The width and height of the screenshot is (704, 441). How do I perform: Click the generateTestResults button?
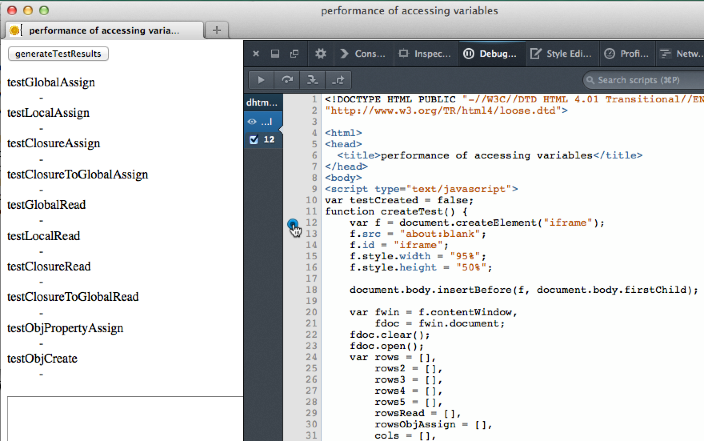point(58,54)
